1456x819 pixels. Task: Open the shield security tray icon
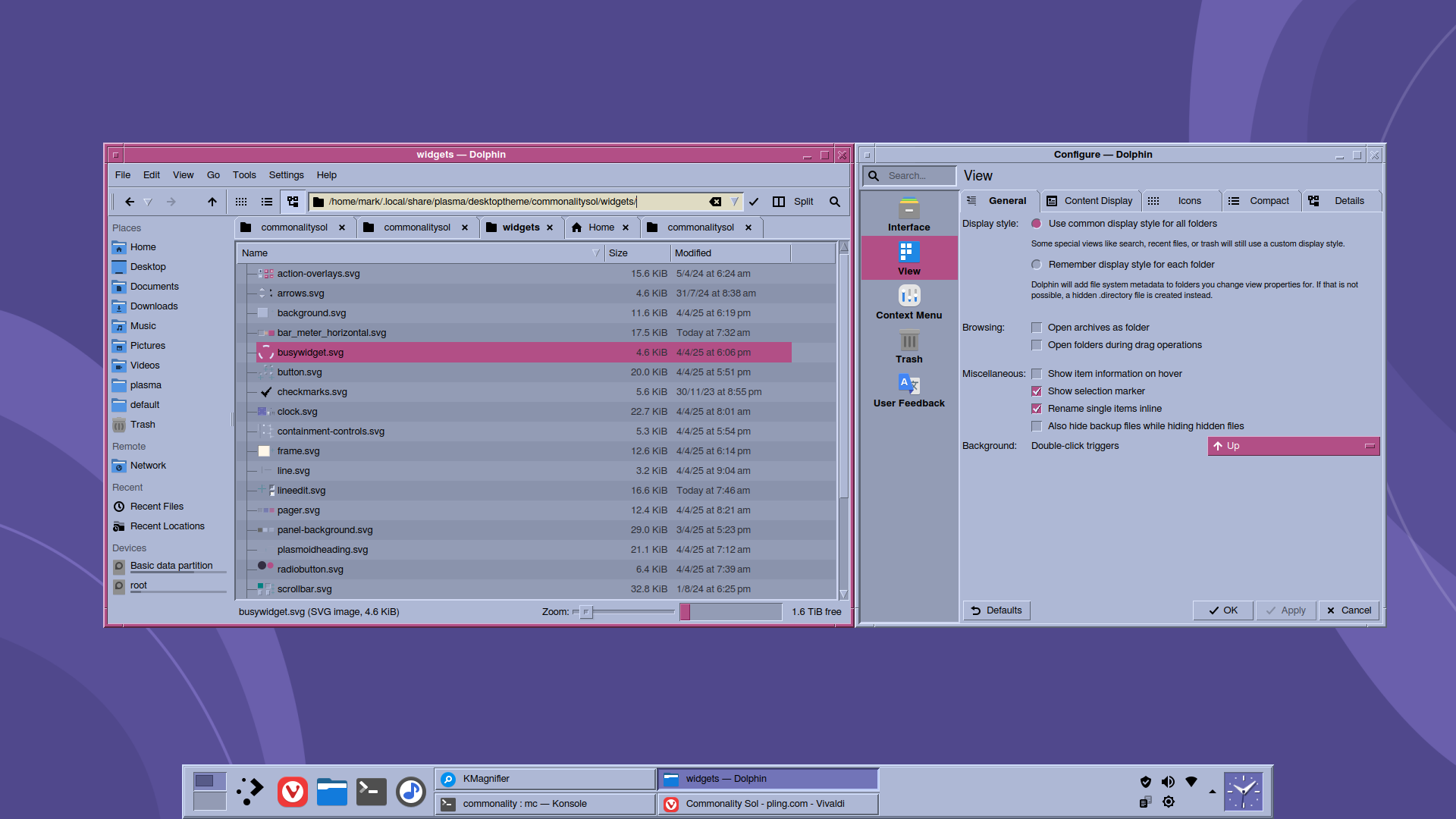pyautogui.click(x=1145, y=782)
